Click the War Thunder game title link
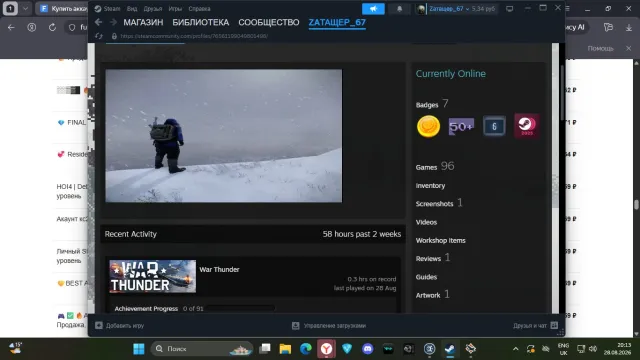This screenshot has width=640, height=360. pyautogui.click(x=219, y=269)
